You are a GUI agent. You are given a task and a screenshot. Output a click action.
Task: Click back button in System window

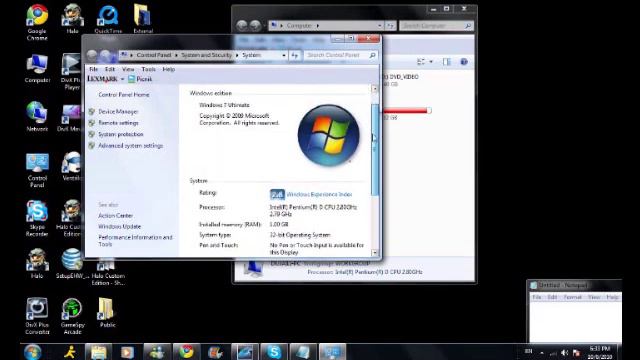(x=92, y=55)
